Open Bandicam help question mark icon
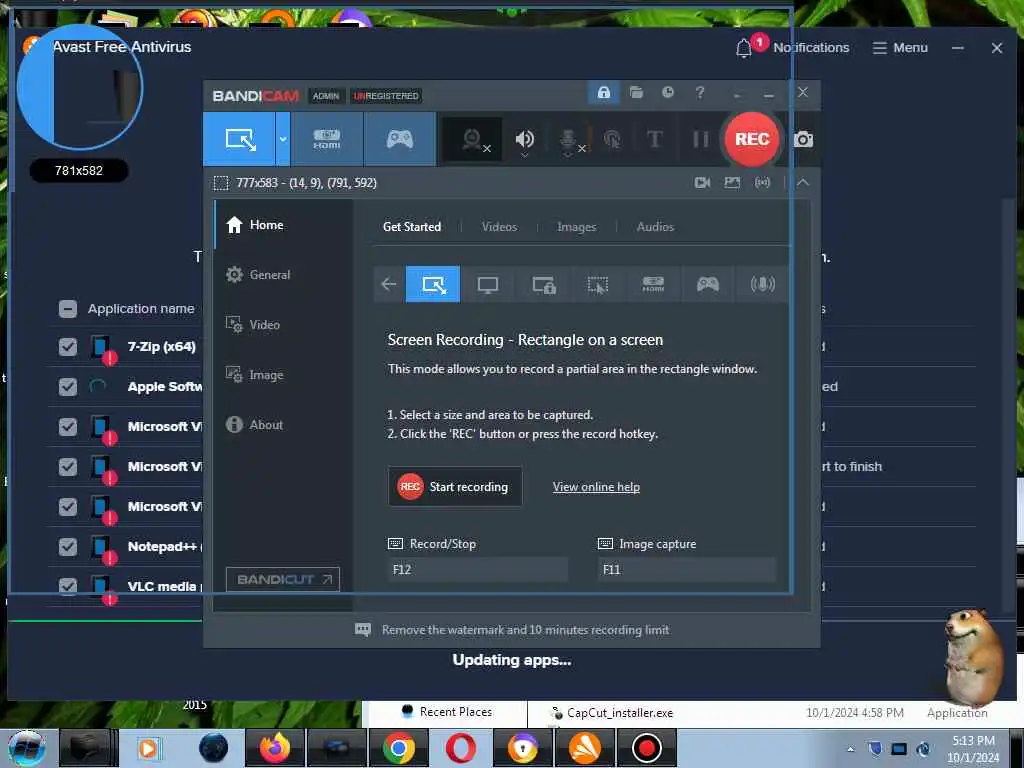 point(699,92)
